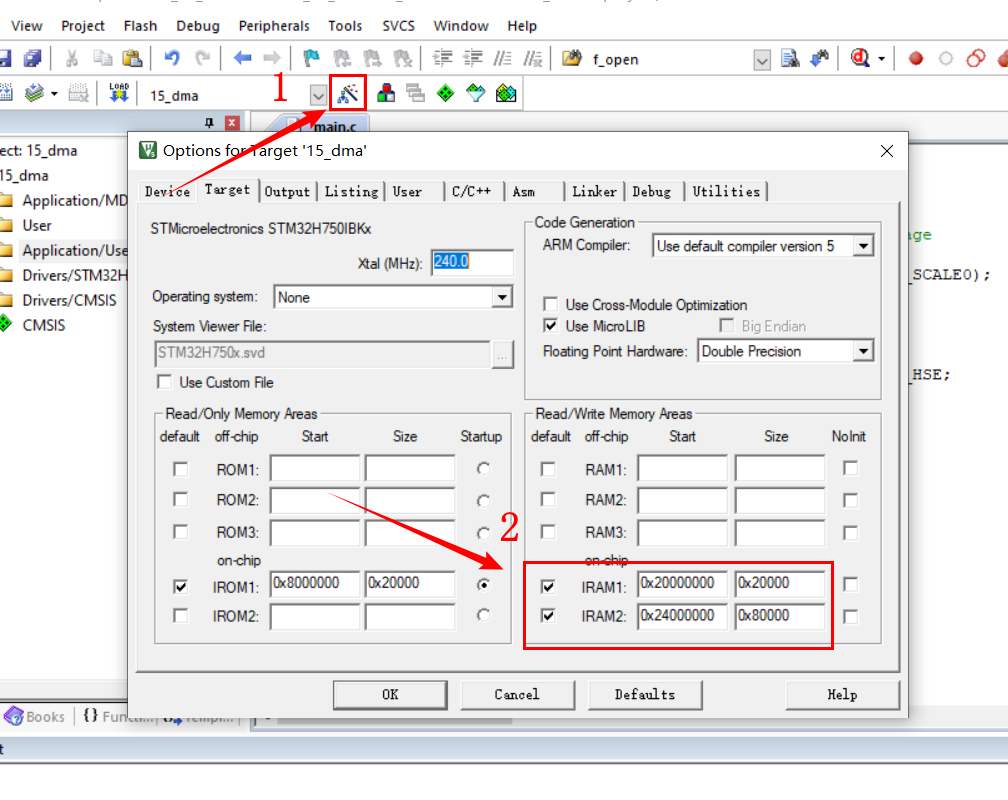This screenshot has width=1008, height=800.
Task: Switch to the C/C++ tab
Action: [x=471, y=191]
